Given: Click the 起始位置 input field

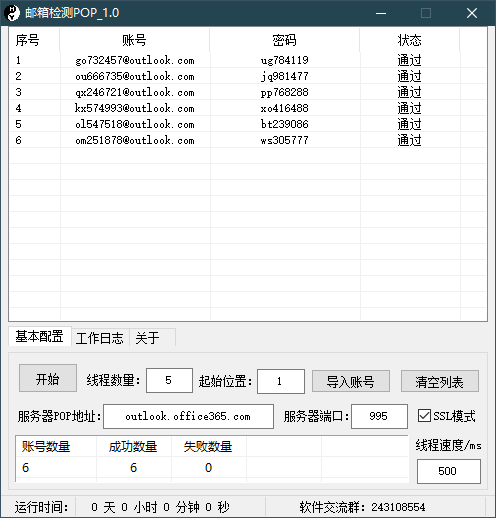Looking at the screenshot, I should (281, 381).
